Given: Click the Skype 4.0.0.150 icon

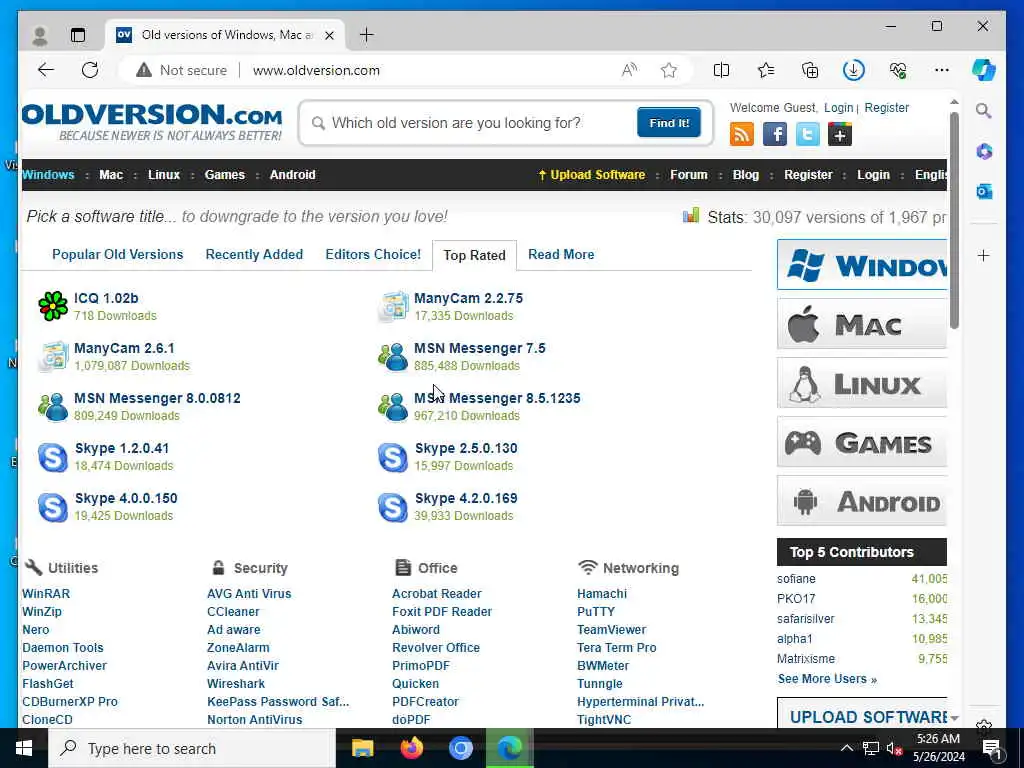Looking at the screenshot, I should coord(53,507).
